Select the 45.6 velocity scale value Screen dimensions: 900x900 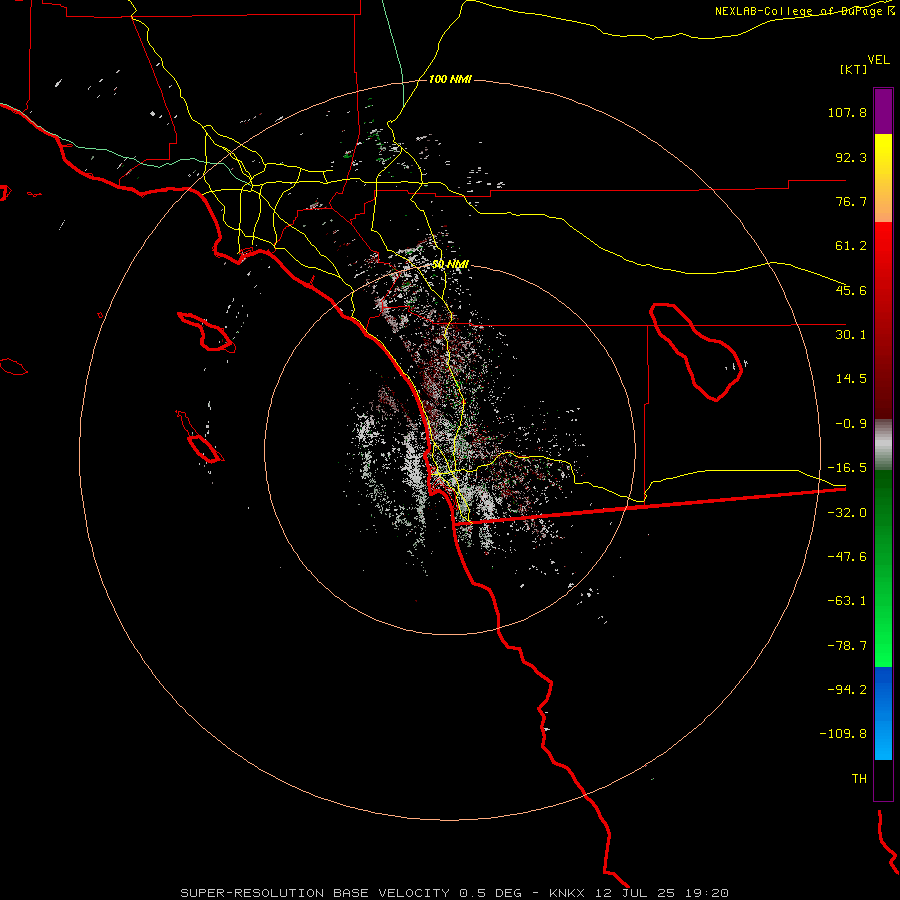click(x=851, y=290)
